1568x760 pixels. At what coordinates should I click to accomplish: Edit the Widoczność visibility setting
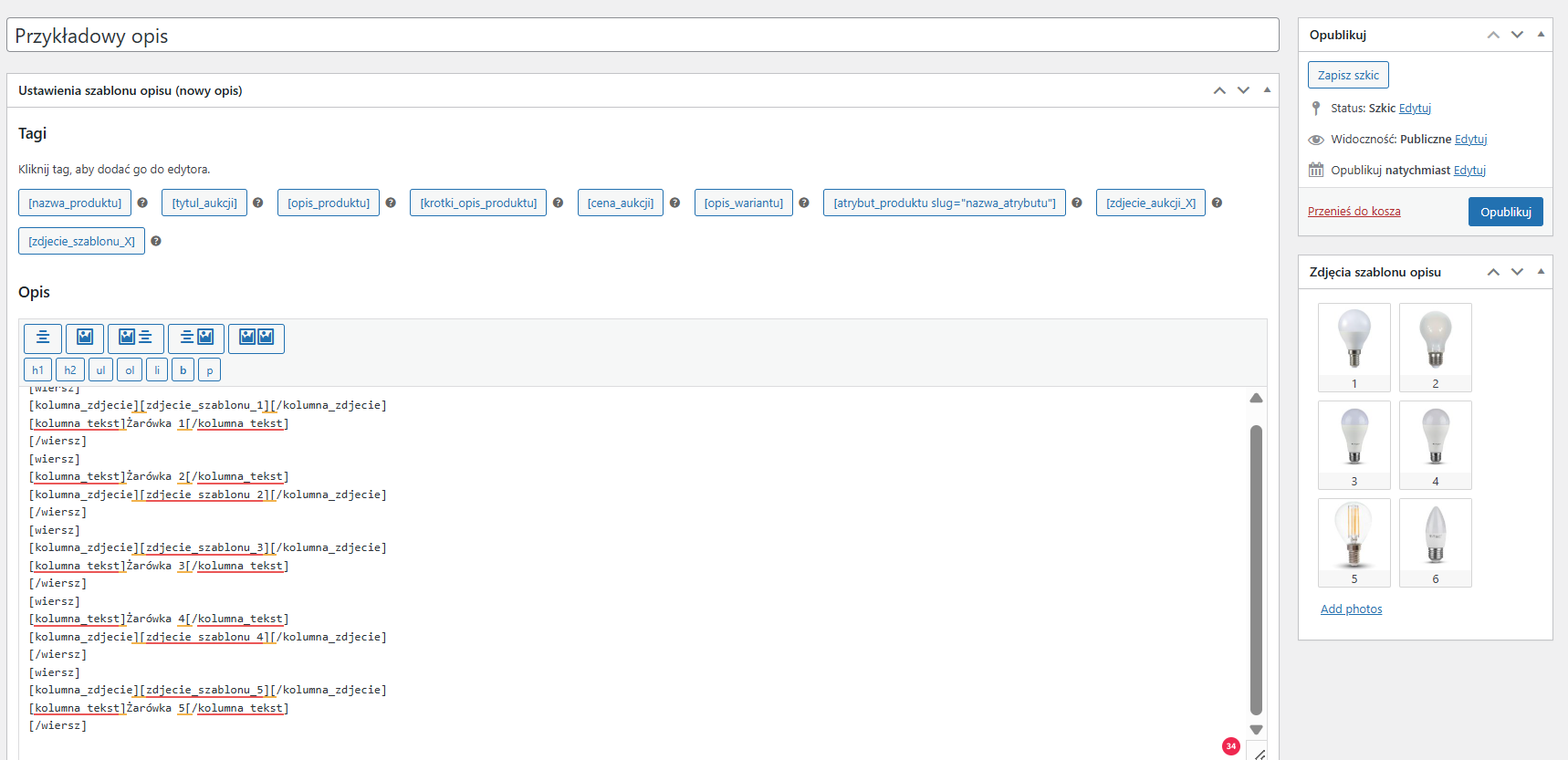(x=1470, y=140)
